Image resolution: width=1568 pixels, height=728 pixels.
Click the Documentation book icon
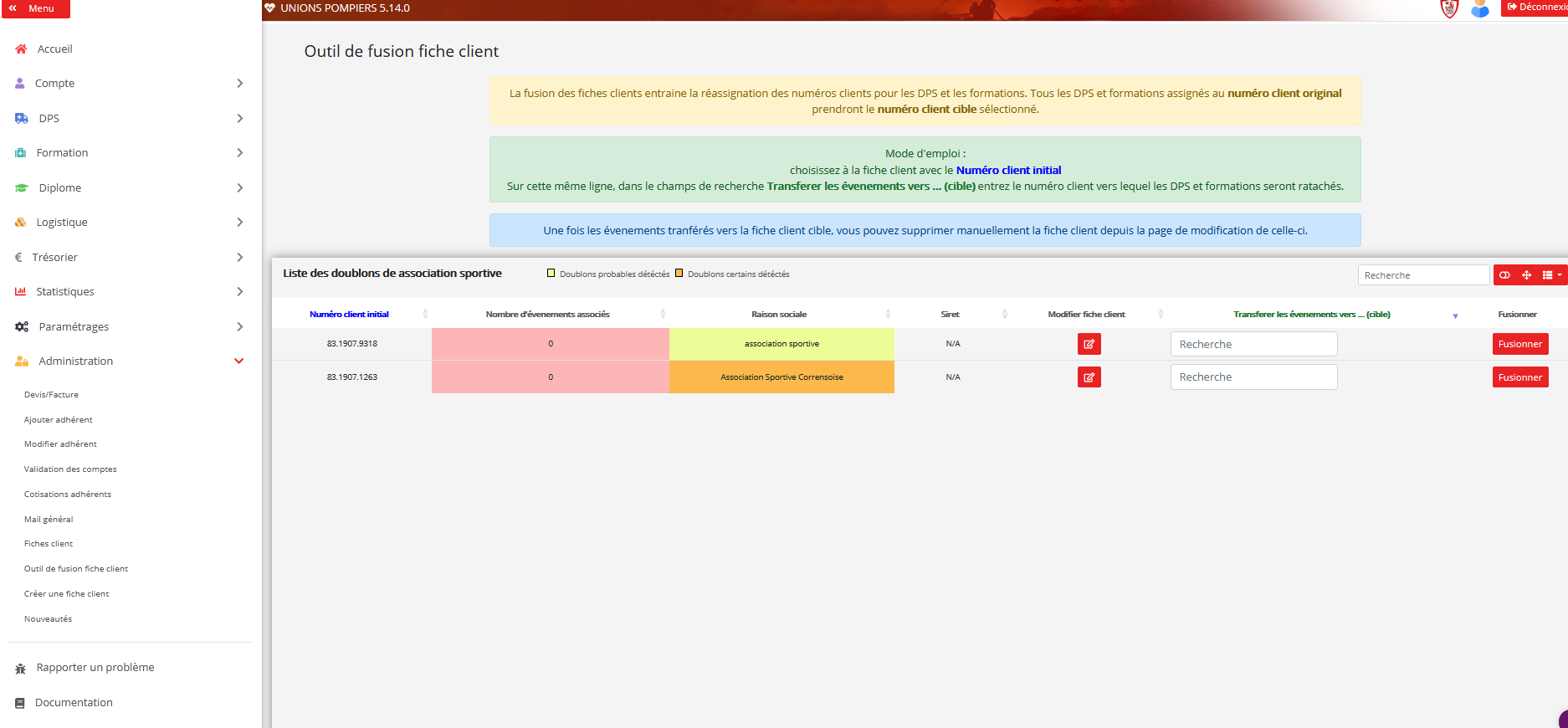(x=20, y=703)
